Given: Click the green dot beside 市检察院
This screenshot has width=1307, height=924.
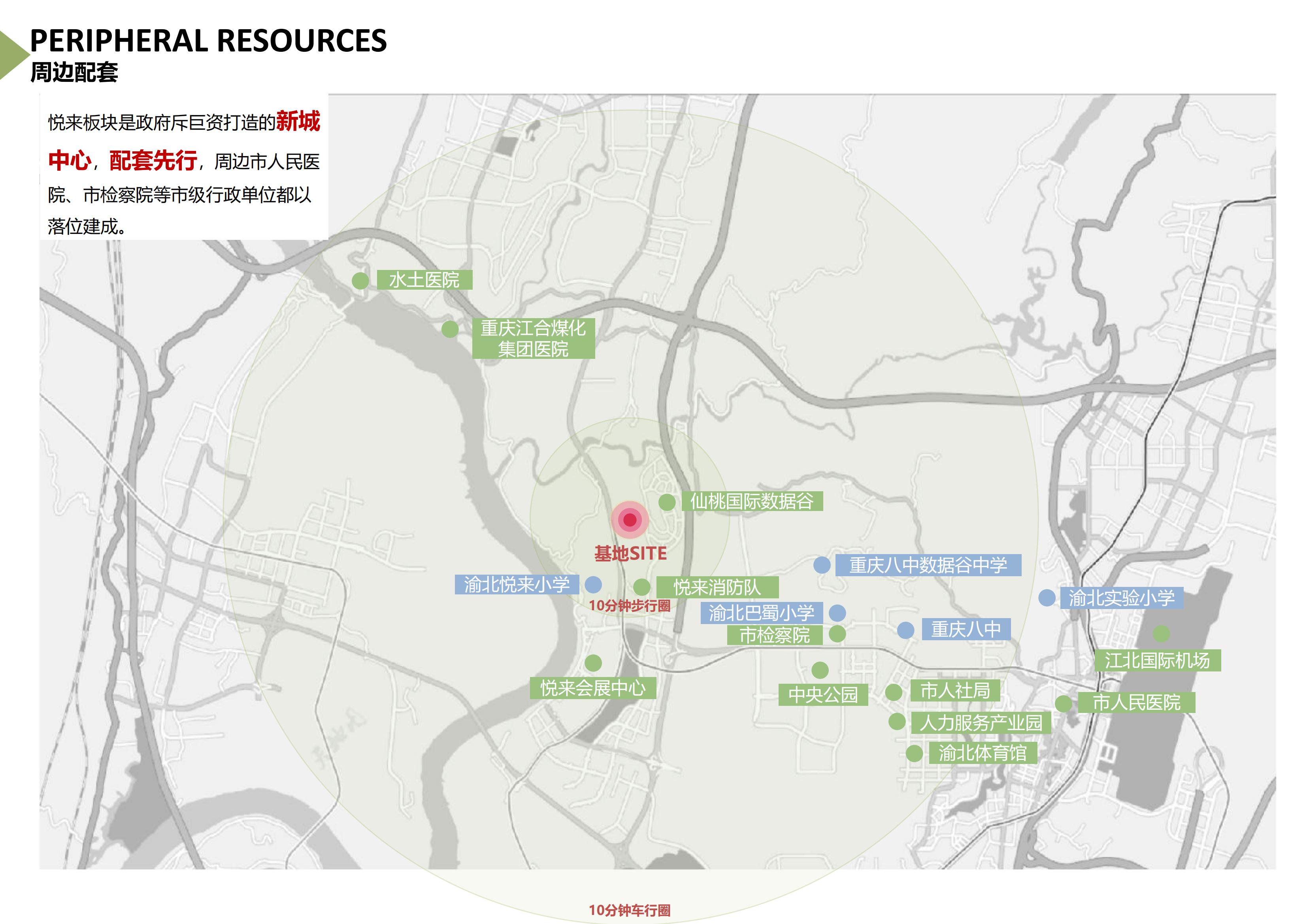Looking at the screenshot, I should click(837, 634).
